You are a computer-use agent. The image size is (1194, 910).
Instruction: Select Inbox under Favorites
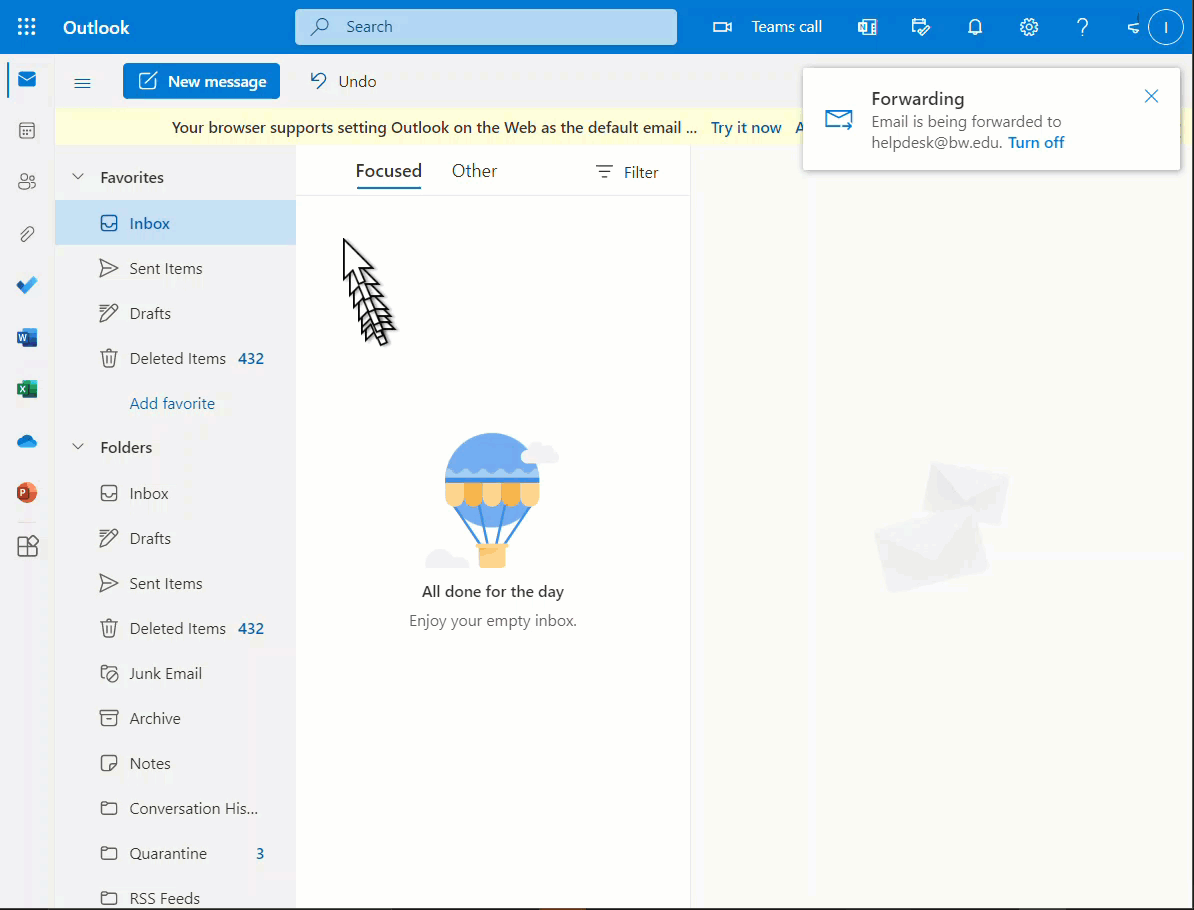pos(176,223)
